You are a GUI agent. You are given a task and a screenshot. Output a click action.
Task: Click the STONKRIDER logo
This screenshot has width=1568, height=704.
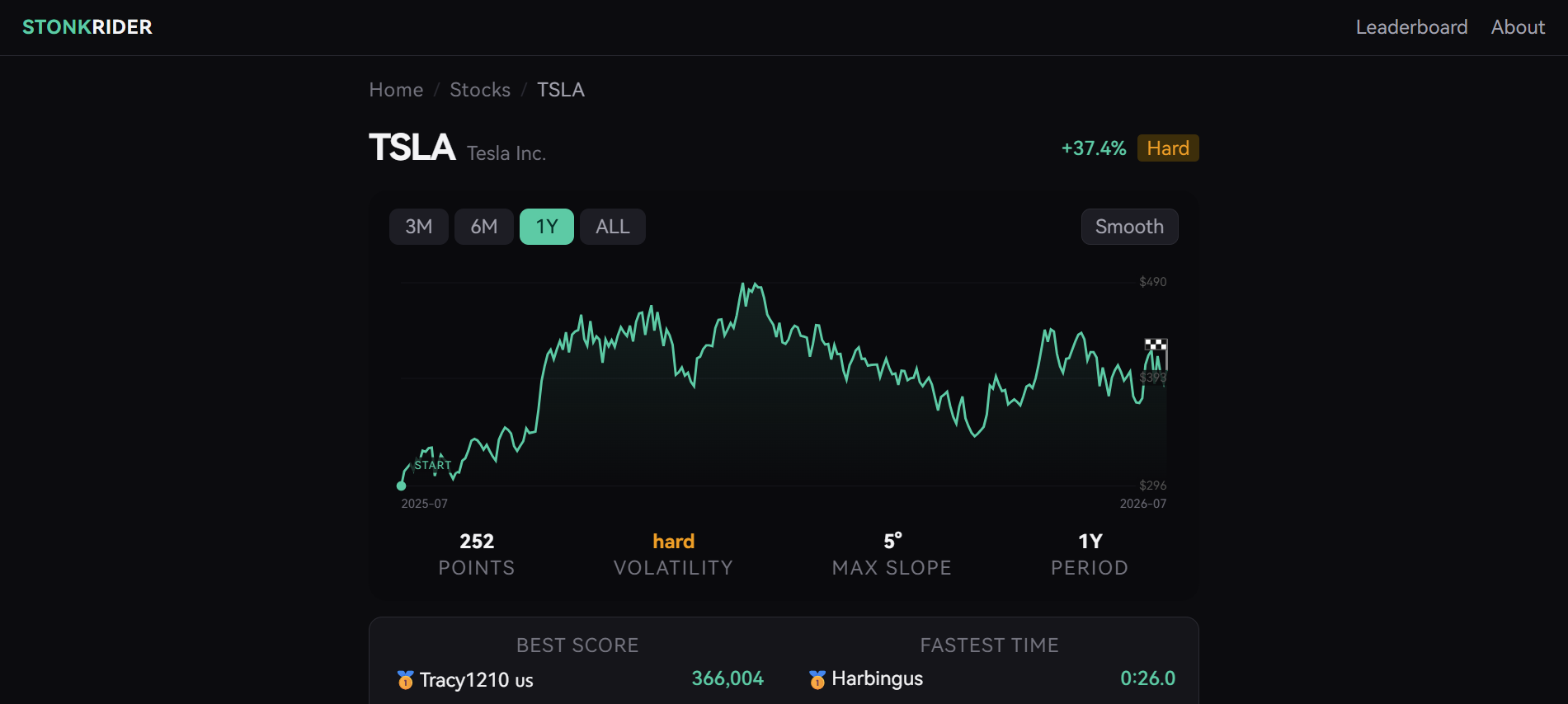87,27
